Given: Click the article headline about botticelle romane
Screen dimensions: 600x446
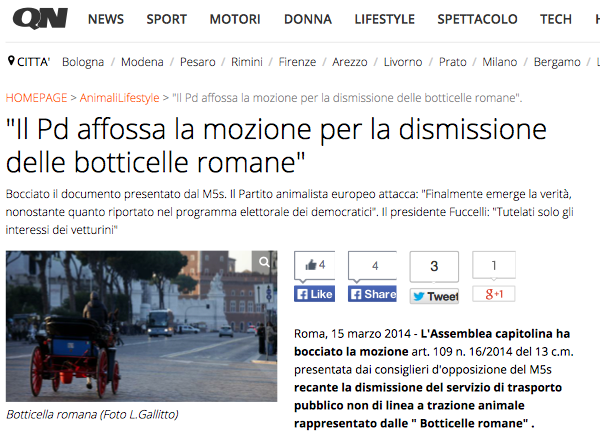Looking at the screenshot, I should click(276, 146).
